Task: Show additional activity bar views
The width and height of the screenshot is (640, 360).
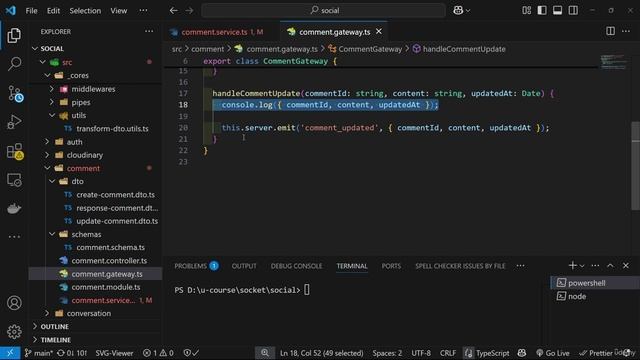Action: [x=14, y=236]
